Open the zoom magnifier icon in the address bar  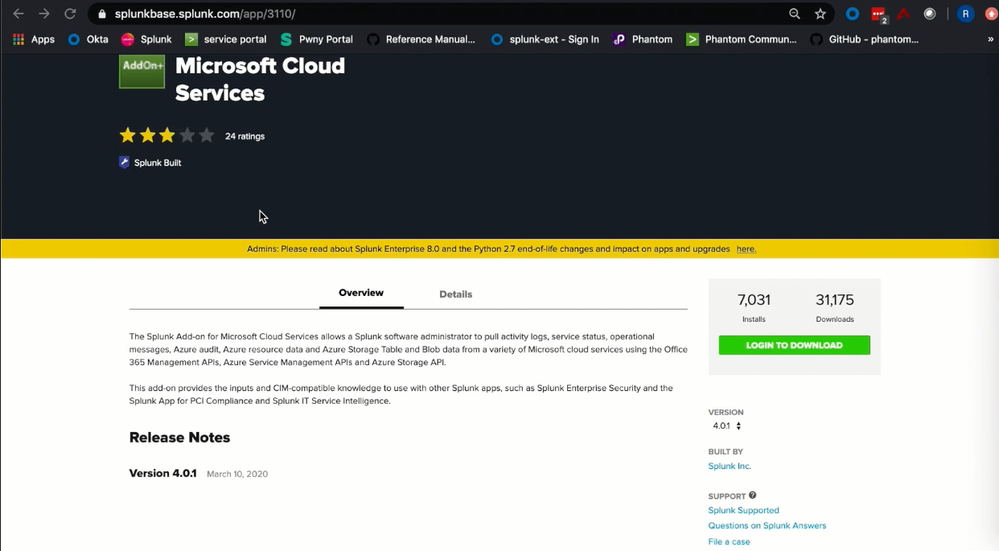pos(794,13)
